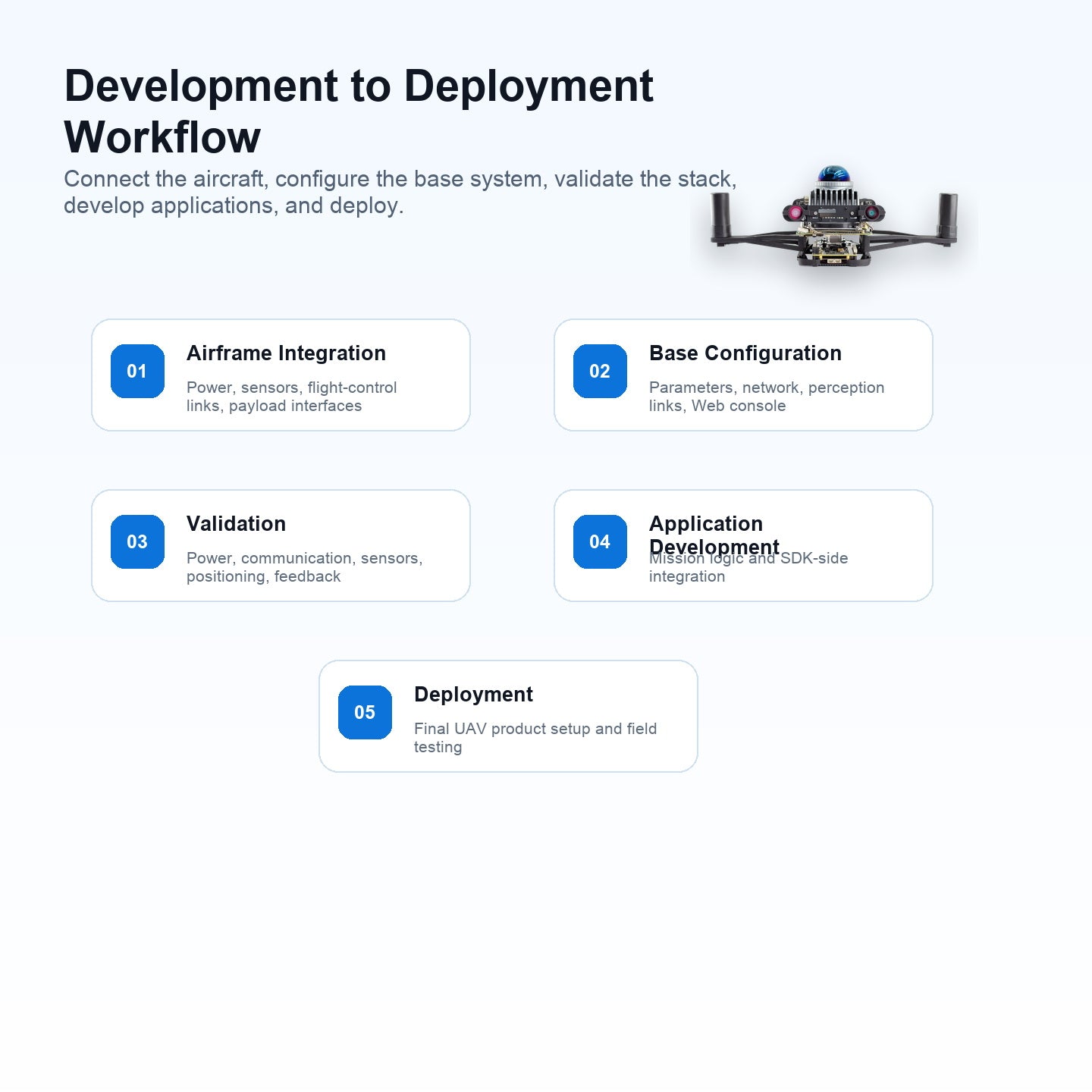The image size is (1092, 1092).
Task: Click the 04 step number badge
Action: [x=600, y=541]
